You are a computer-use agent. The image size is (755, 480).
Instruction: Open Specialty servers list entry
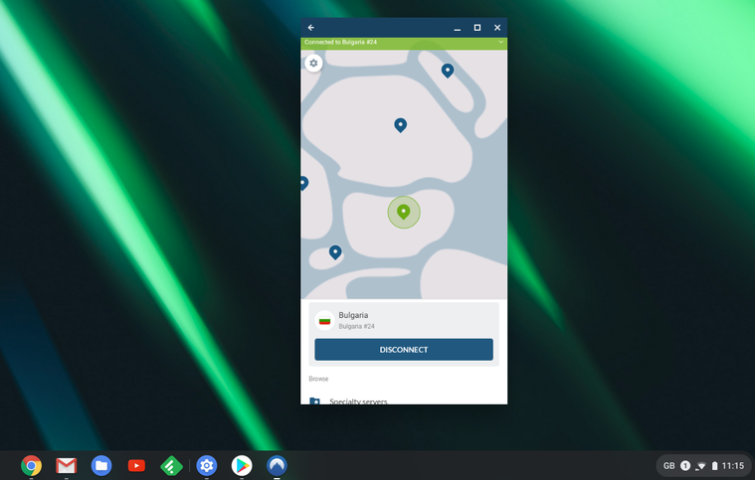(x=404, y=400)
